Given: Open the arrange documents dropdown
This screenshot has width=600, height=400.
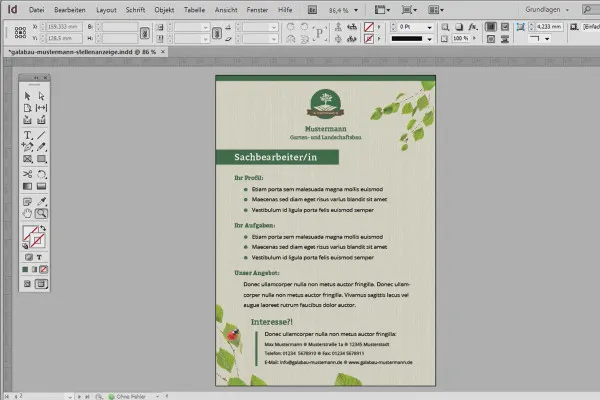Looking at the screenshot, I should (435, 10).
